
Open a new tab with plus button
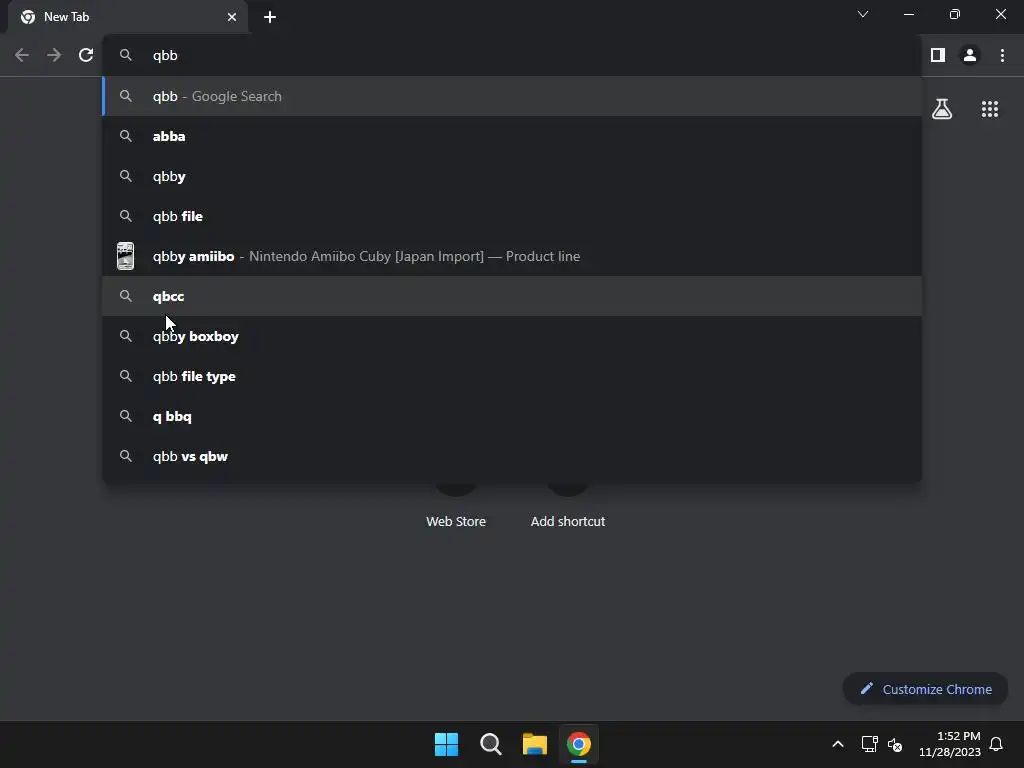[x=270, y=17]
